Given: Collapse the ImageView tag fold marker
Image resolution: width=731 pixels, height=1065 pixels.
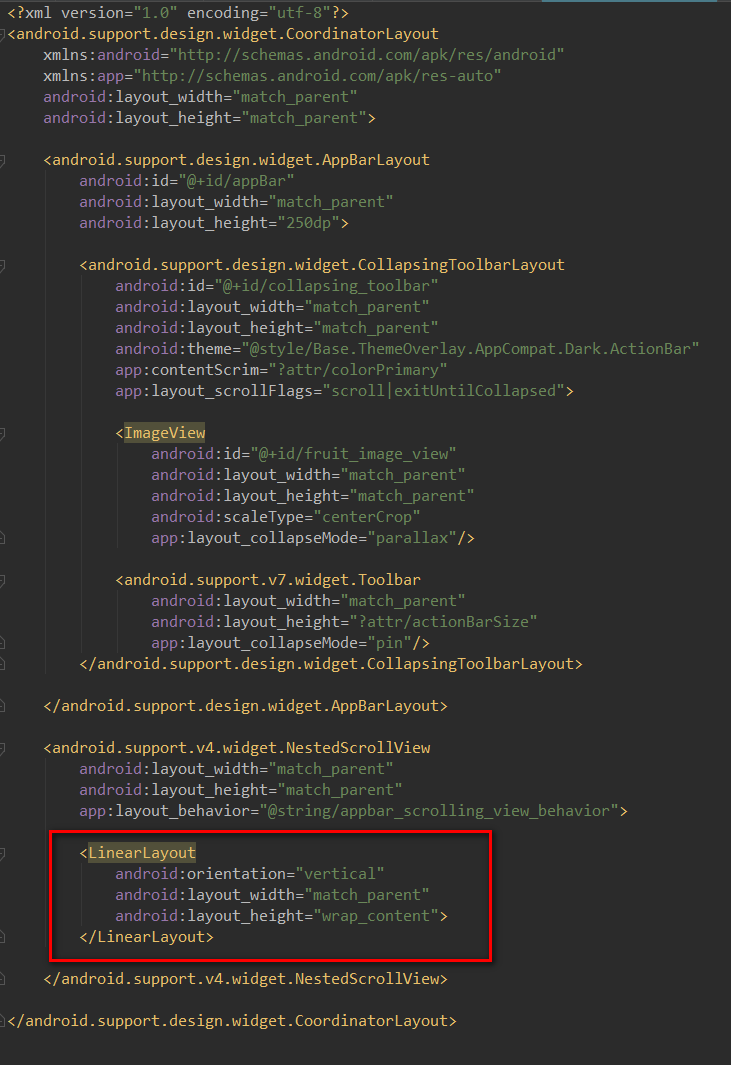Looking at the screenshot, I should point(2,433).
